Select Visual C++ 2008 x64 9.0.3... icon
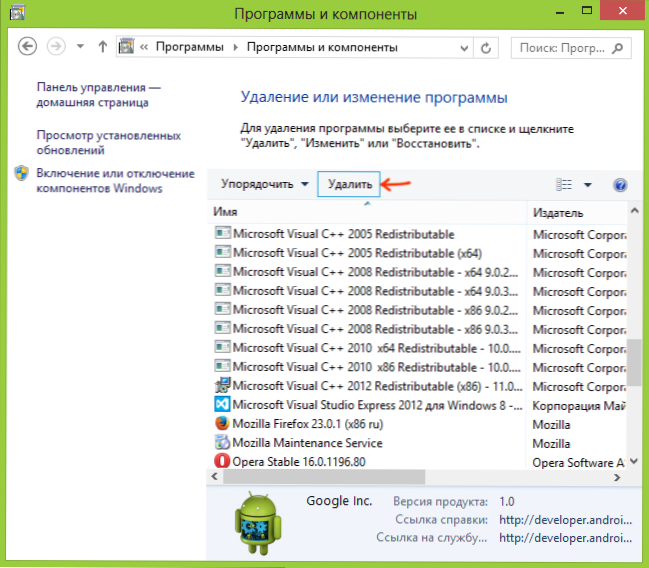649x568 pixels. tap(223, 290)
